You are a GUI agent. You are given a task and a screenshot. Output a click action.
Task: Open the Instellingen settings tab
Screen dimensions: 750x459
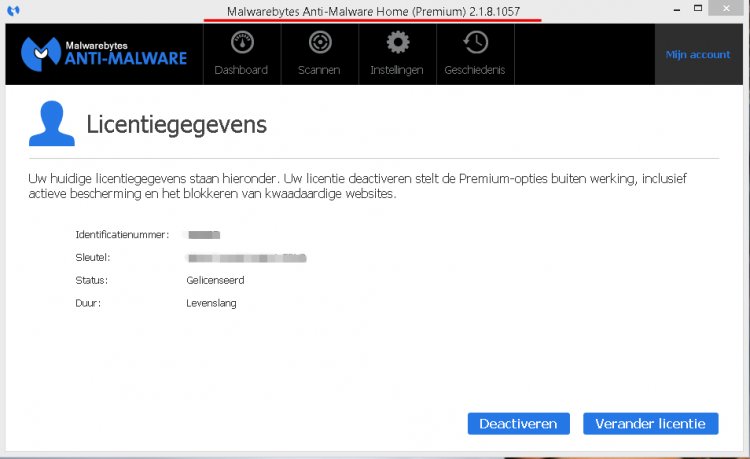coord(397,54)
